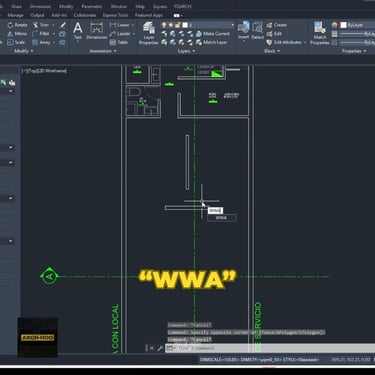
Task: Open the Linear dimension dropdown arrow
Action: point(133,25)
